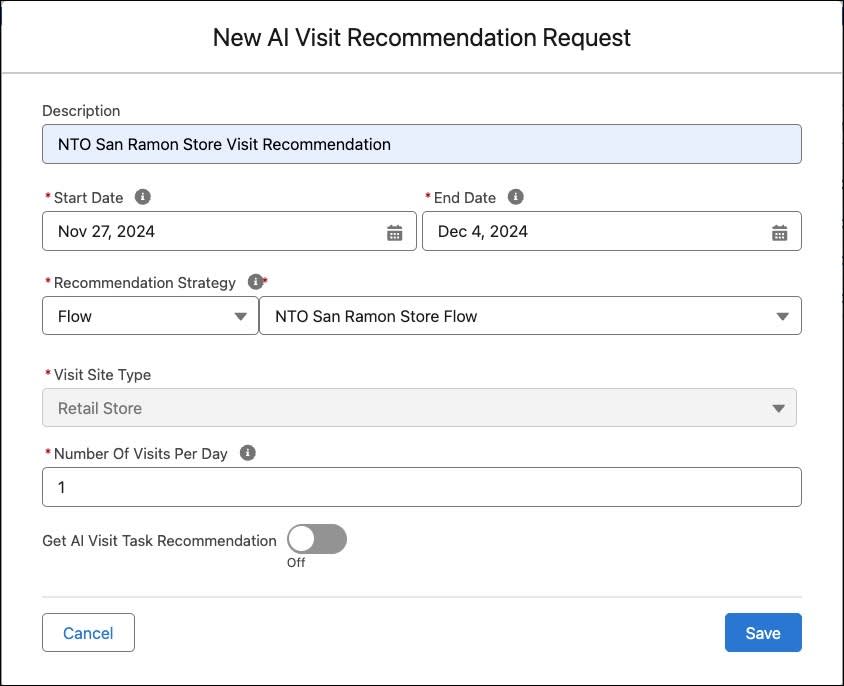Click the Recommendation Strategy label
The image size is (844, 686).
(144, 283)
